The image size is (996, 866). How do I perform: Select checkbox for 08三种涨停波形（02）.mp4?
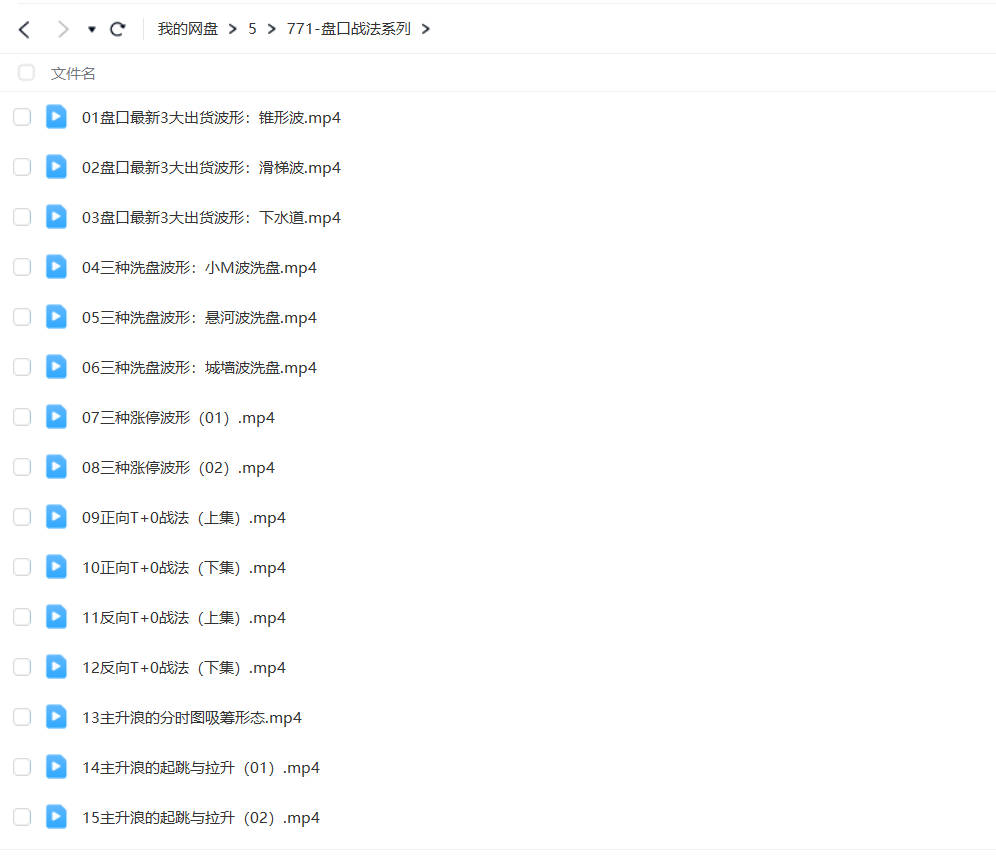click(x=22, y=467)
